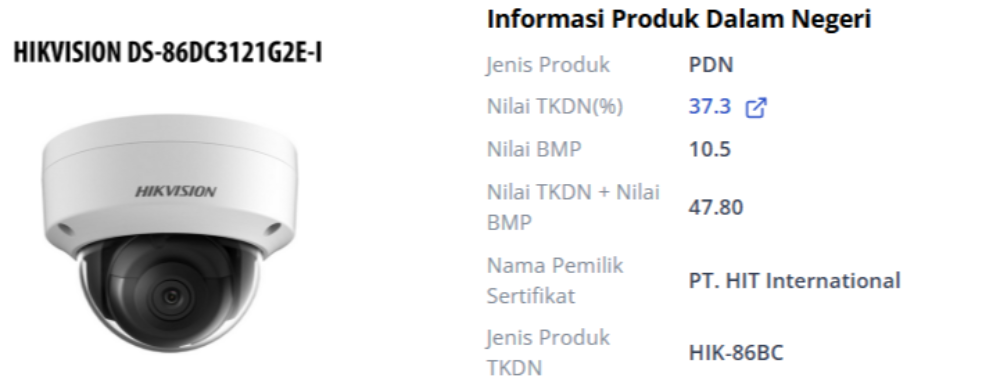Image resolution: width=1000 pixels, height=385 pixels.
Task: Select the HIKVISION DS-86DC3121G2E-I product title
Action: [x=168, y=52]
